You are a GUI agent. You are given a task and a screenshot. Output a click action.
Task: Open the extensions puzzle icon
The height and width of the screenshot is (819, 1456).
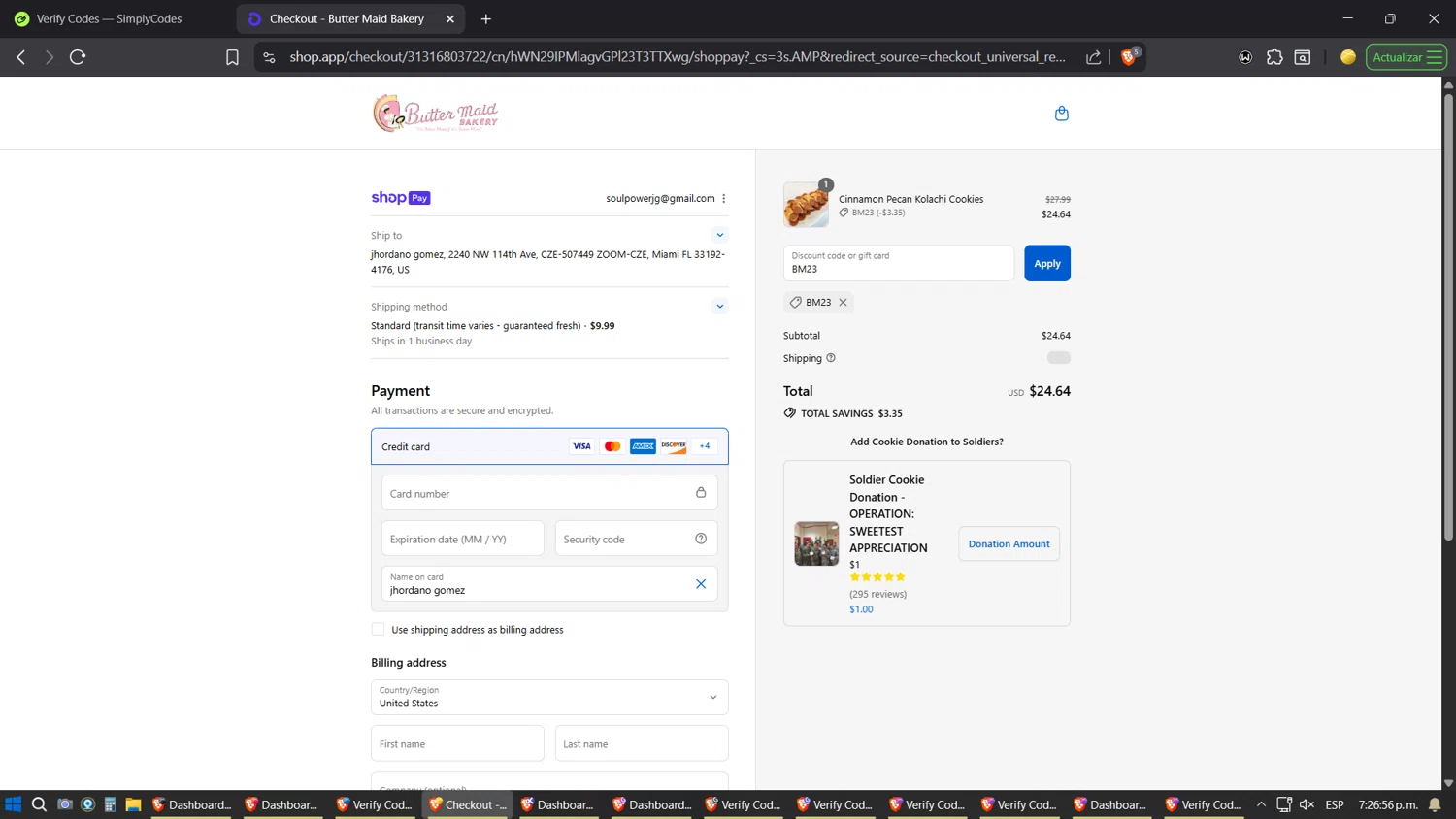[1274, 57]
